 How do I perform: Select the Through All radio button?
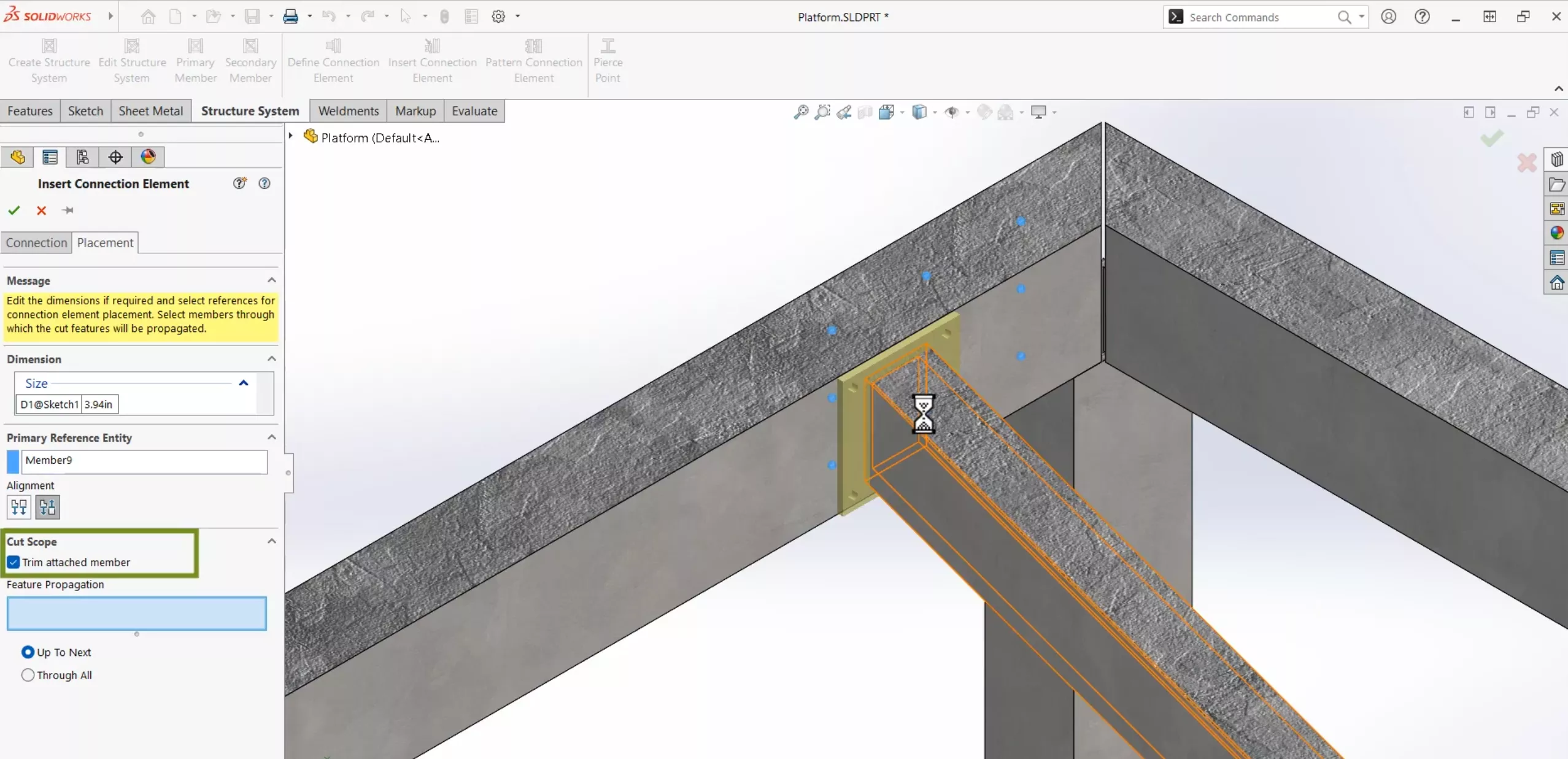click(x=27, y=674)
